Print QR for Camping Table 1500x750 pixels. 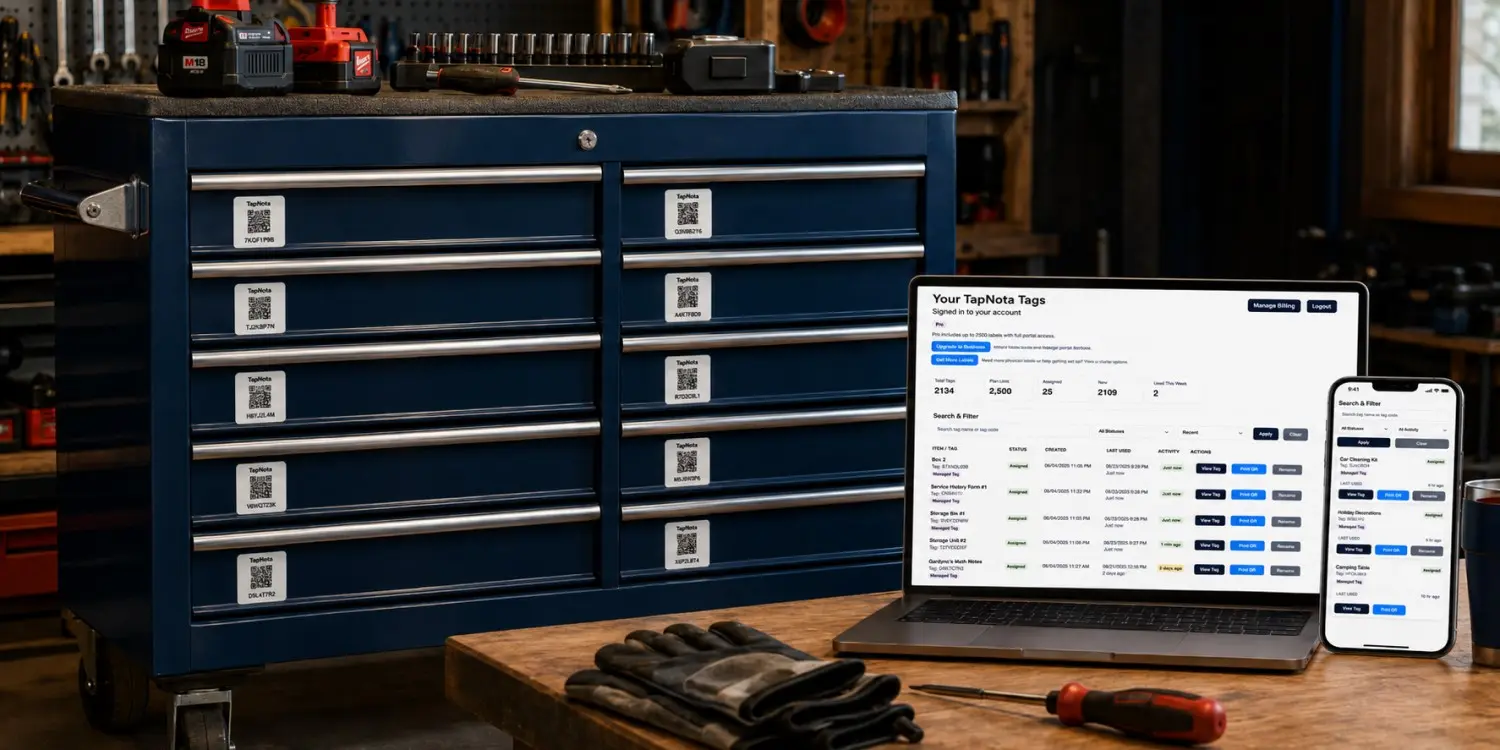tap(1389, 610)
